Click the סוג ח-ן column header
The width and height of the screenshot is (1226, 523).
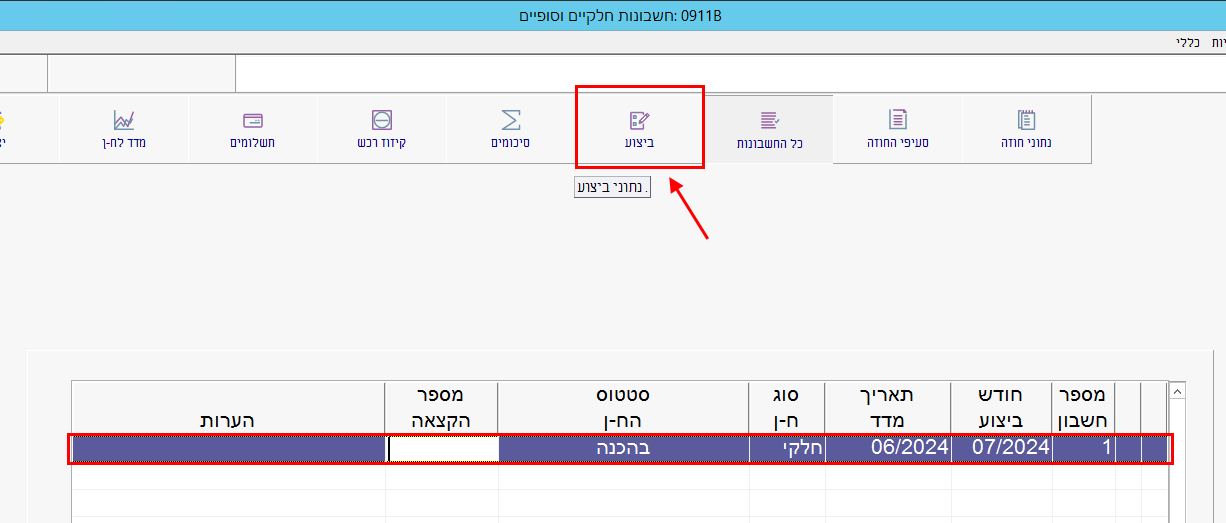click(x=788, y=408)
